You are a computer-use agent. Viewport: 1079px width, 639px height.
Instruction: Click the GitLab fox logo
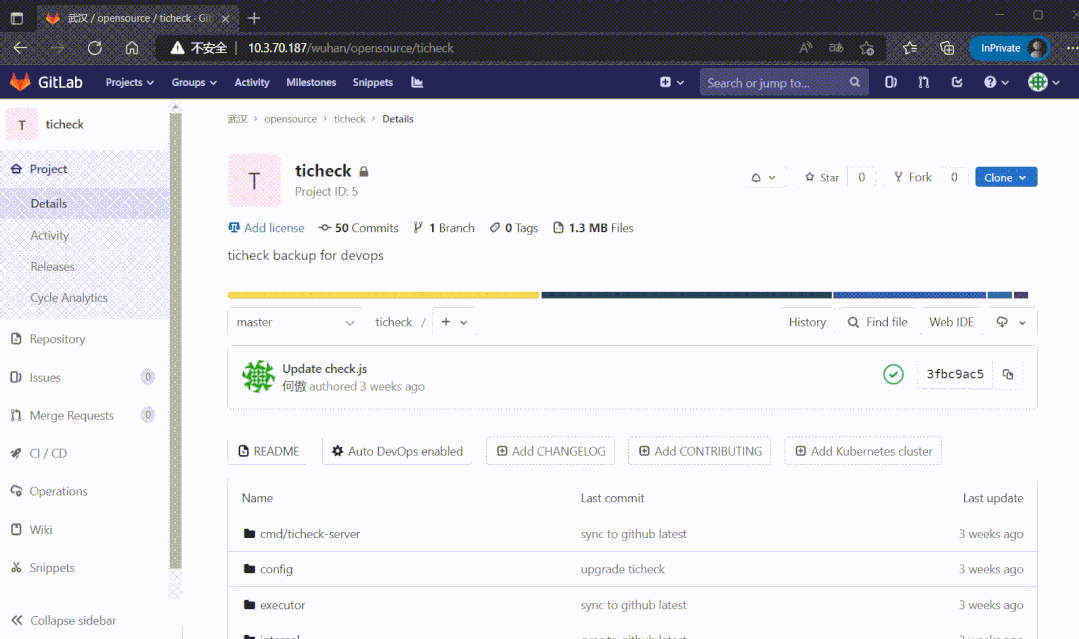20,82
